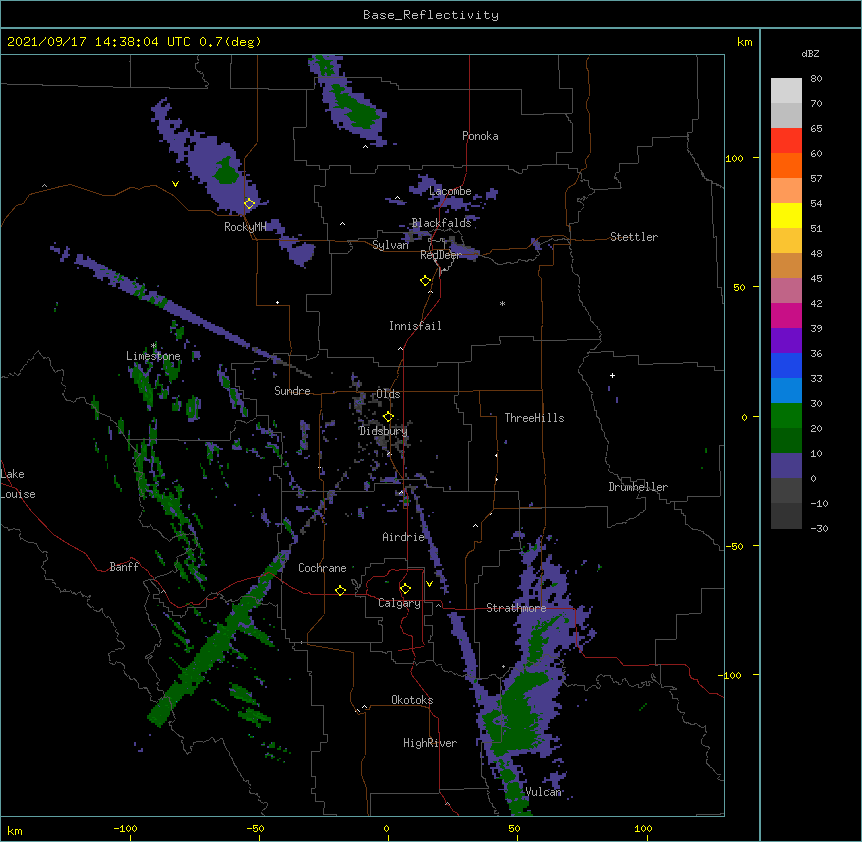Select the Lacombe city label
Screen dimensions: 862x842
coord(450,191)
